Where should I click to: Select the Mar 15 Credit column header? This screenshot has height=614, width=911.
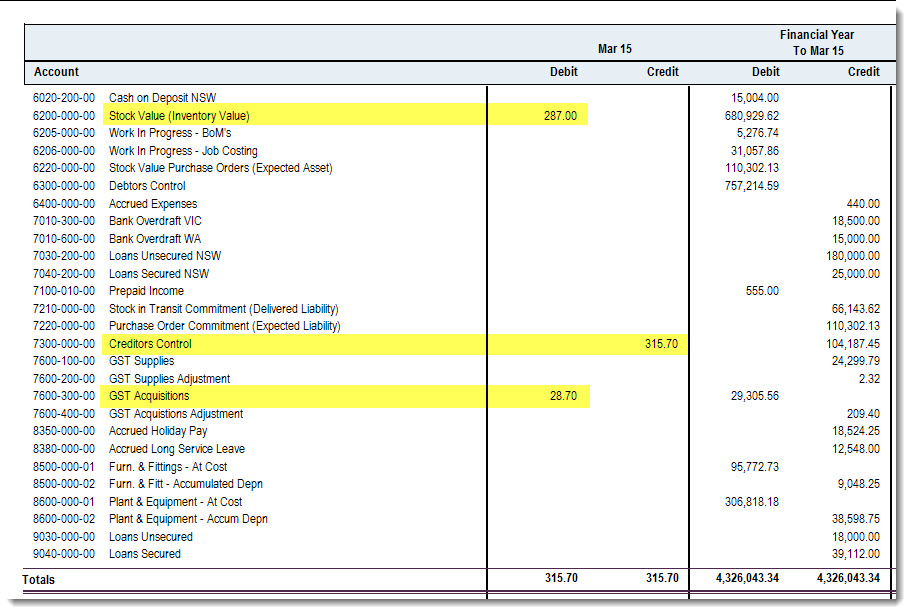662,72
